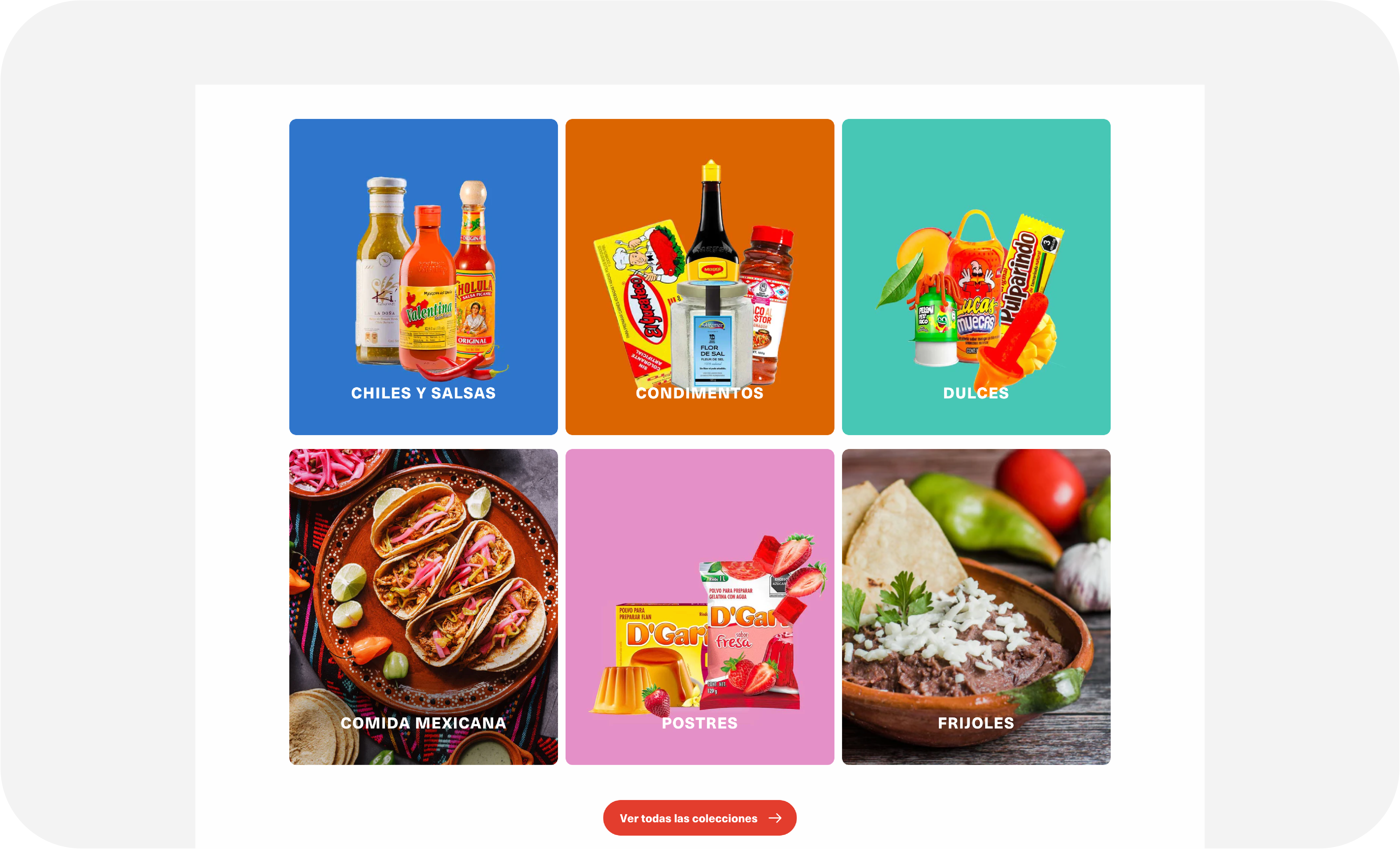Image resolution: width=1400 pixels, height=849 pixels.
Task: Open the Comida Mexicana collection title
Action: [x=423, y=724]
